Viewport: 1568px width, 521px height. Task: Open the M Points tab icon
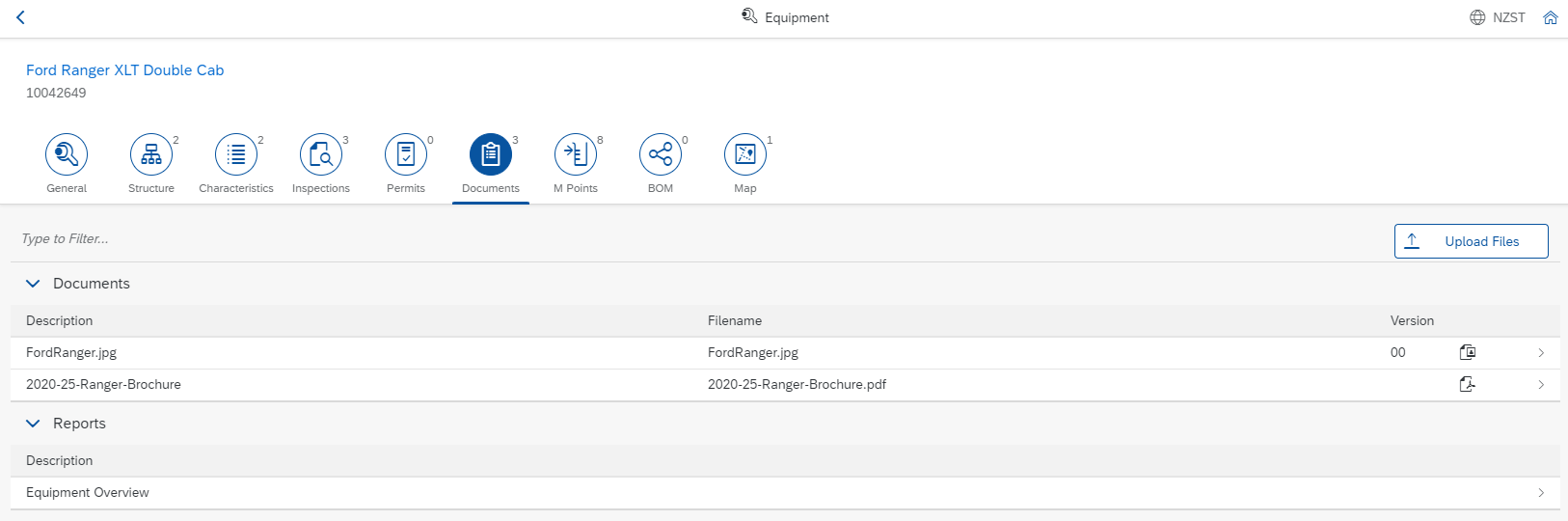[x=576, y=154]
